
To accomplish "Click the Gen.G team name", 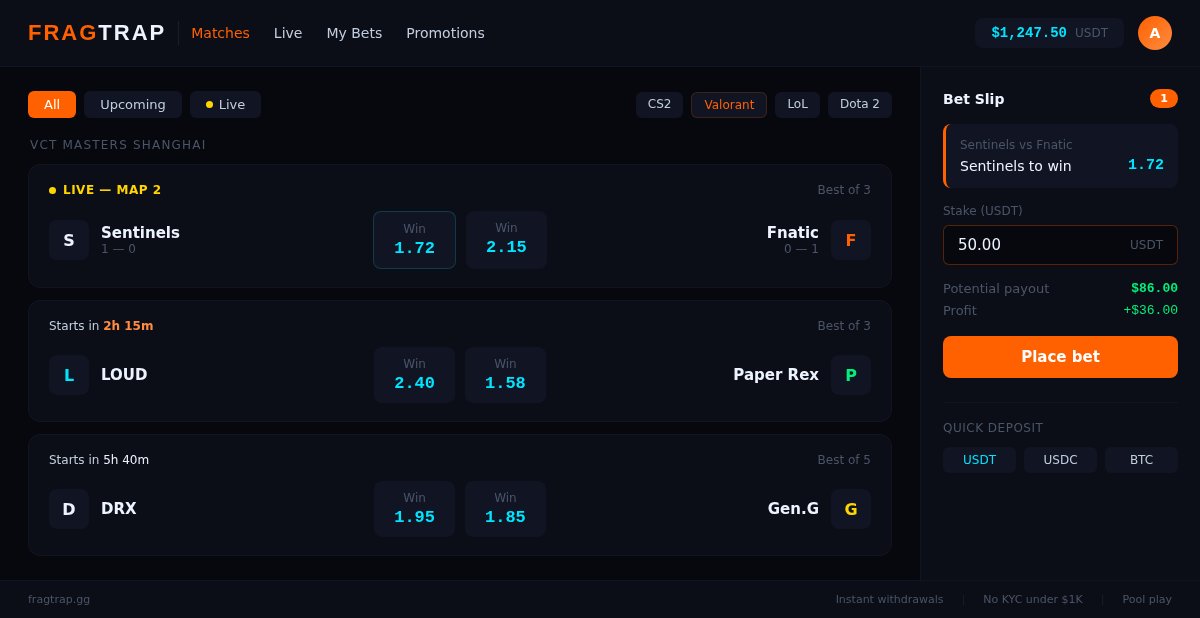I will 793,509.
